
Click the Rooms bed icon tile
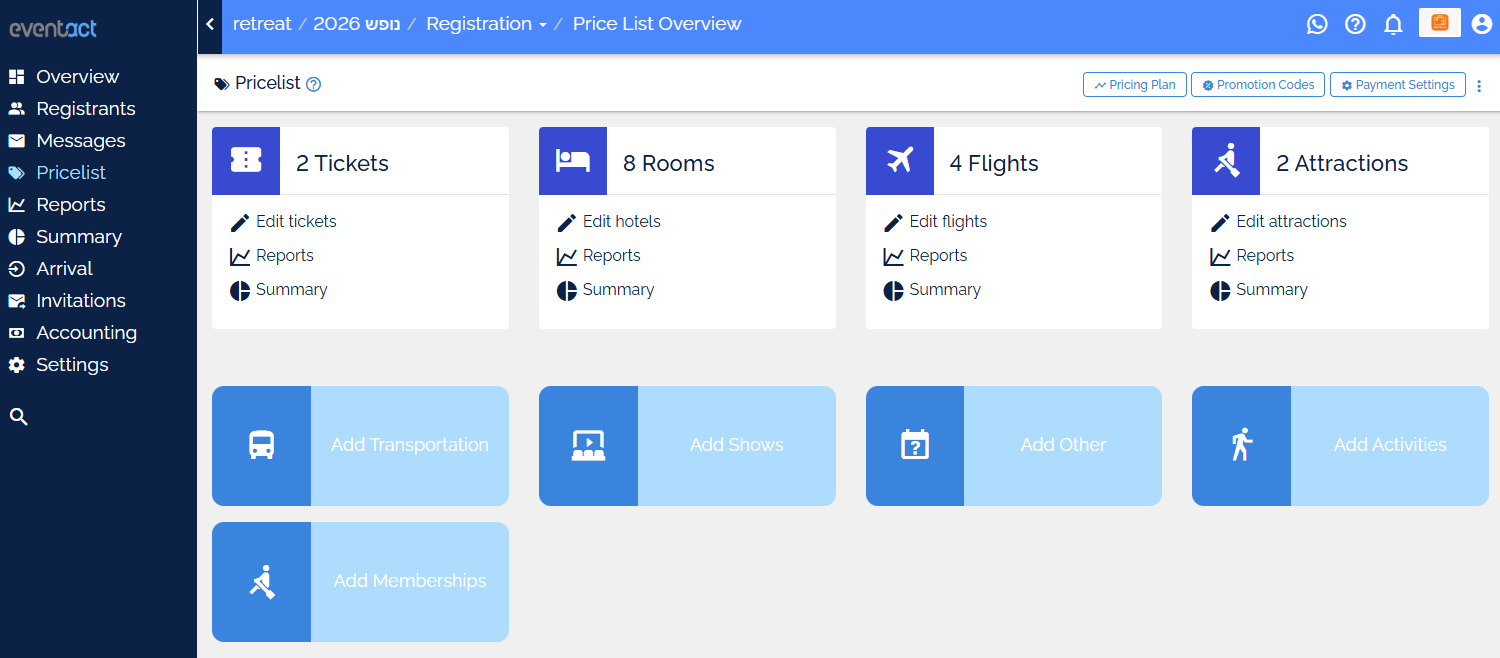pos(573,161)
